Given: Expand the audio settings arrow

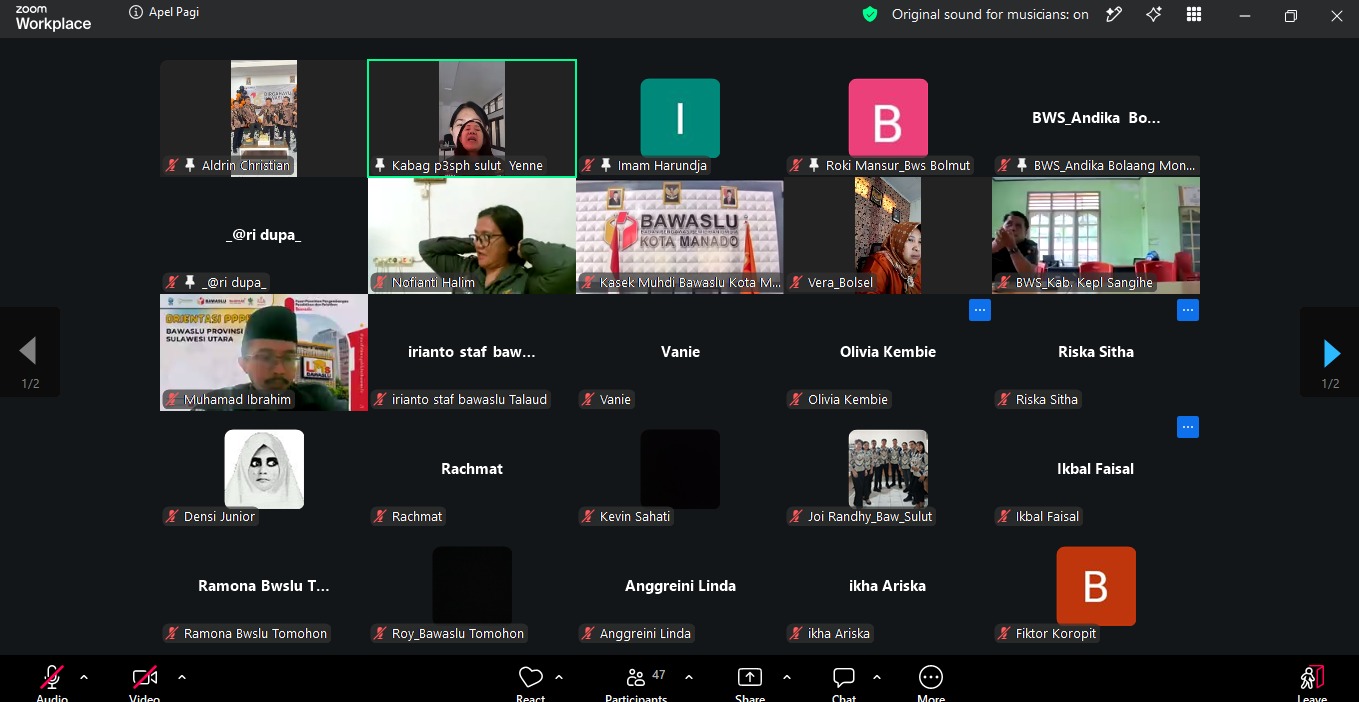Looking at the screenshot, I should point(84,677).
